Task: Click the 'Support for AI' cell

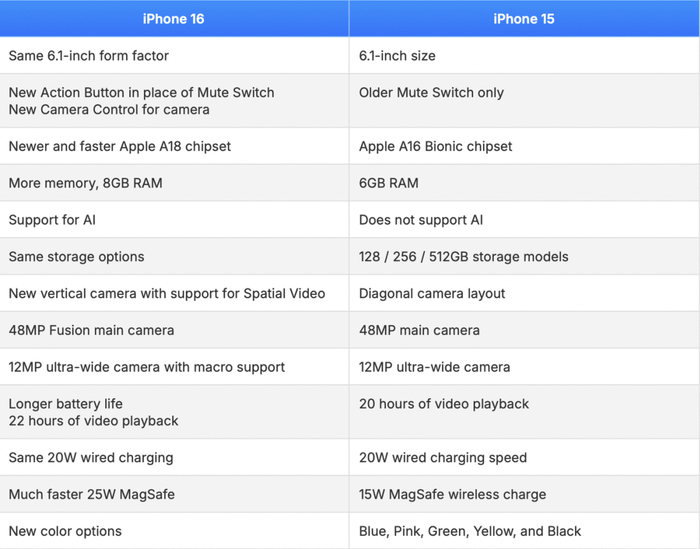Action: pyautogui.click(x=52, y=220)
